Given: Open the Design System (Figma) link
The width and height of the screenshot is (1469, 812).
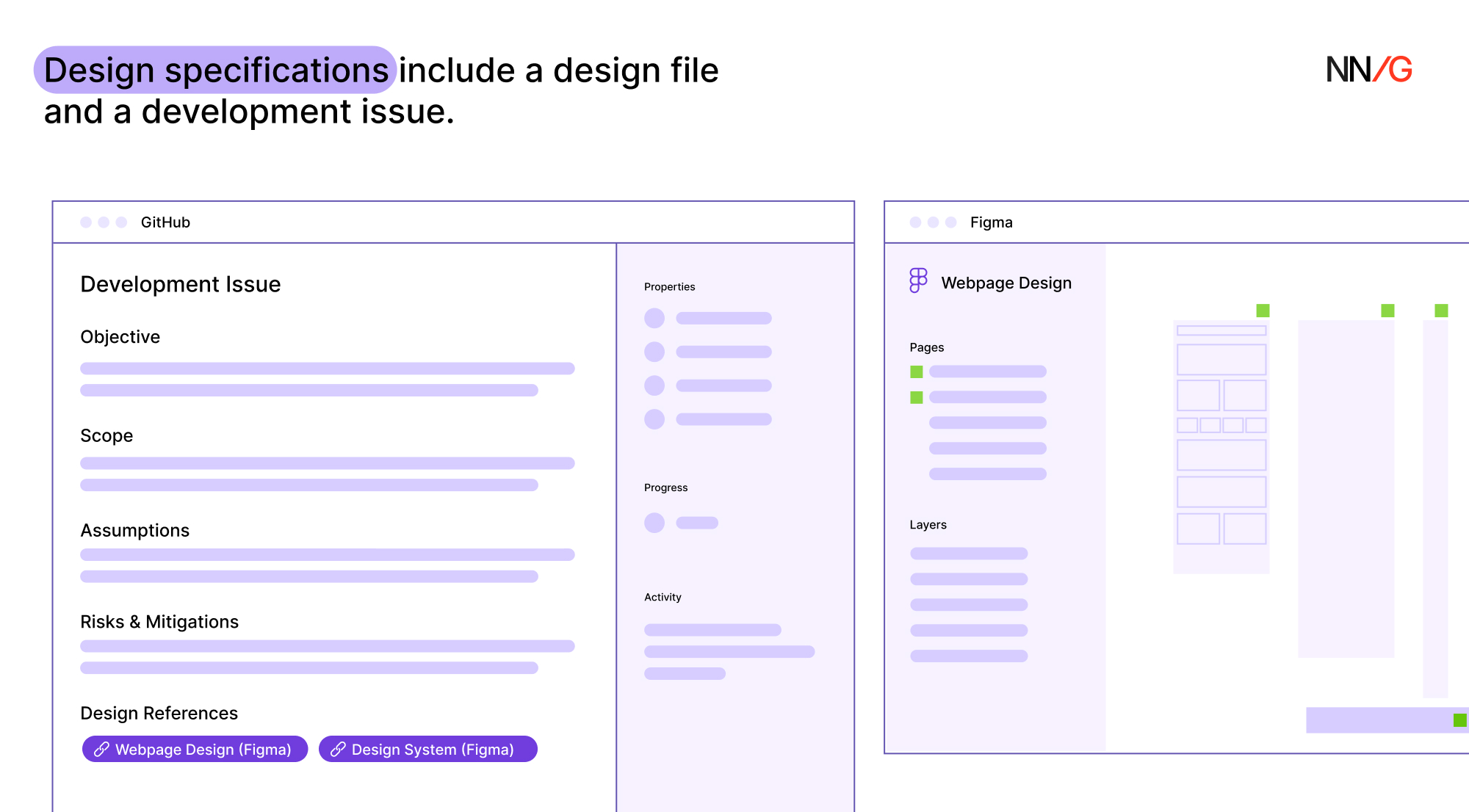Looking at the screenshot, I should click(x=432, y=749).
